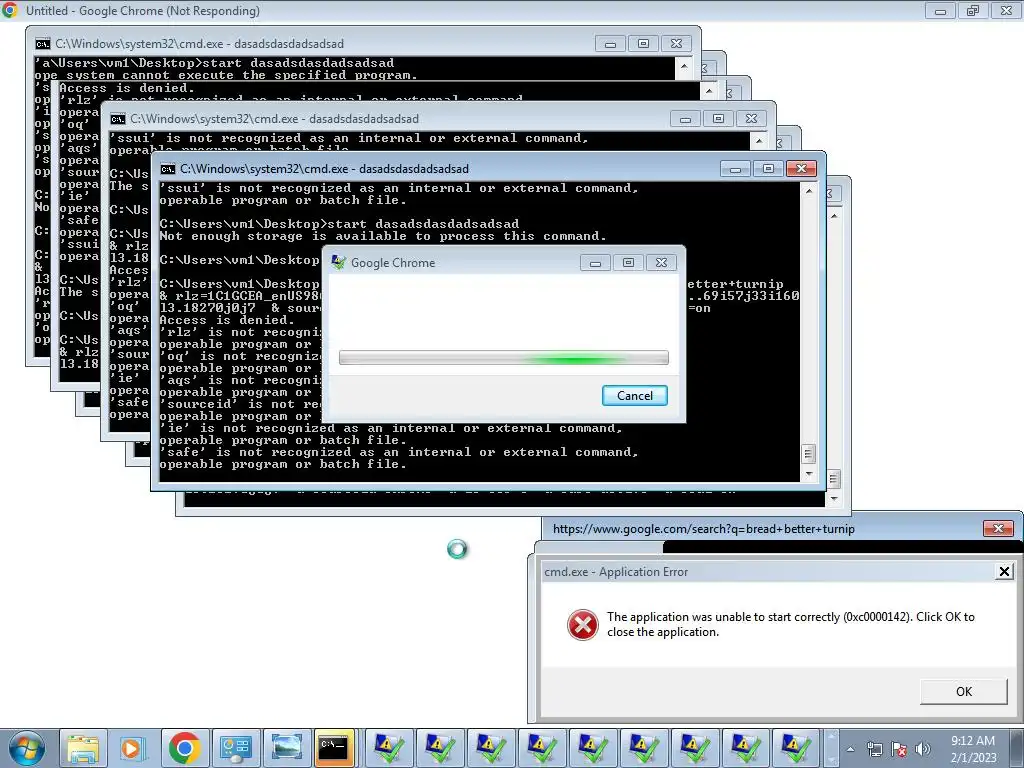Minimize the Untitled Google Chrome main window

click(x=940, y=11)
